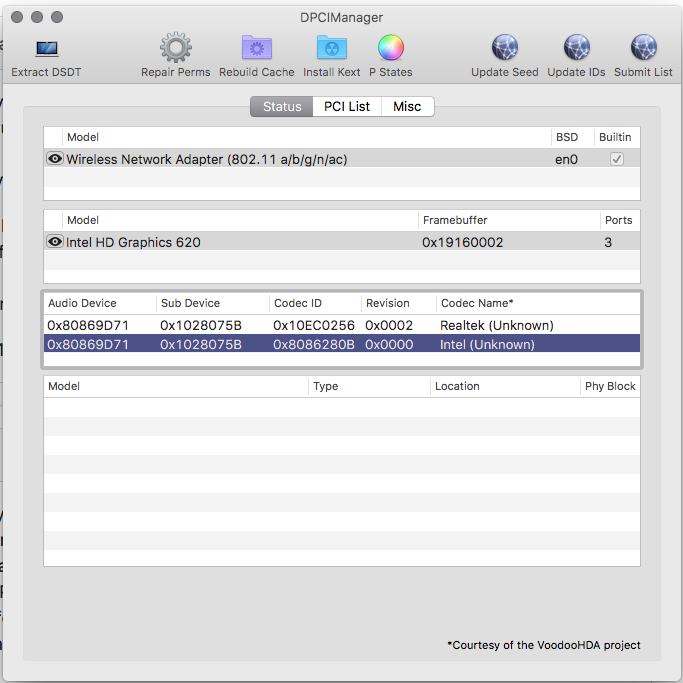Click Ports value 3 for Intel HD Graphics
Screen dimensions: 683x683
608,242
